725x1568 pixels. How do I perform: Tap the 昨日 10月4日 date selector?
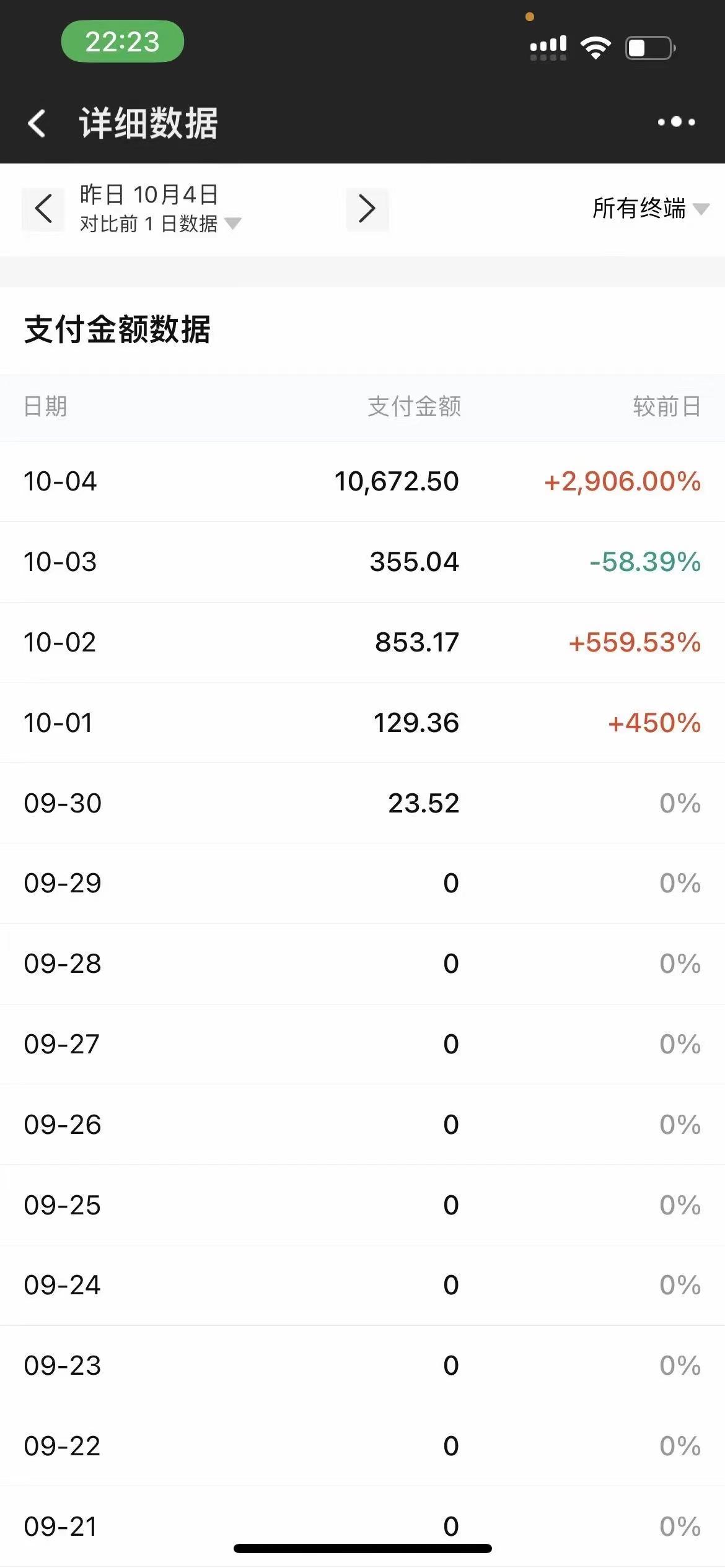[x=149, y=194]
